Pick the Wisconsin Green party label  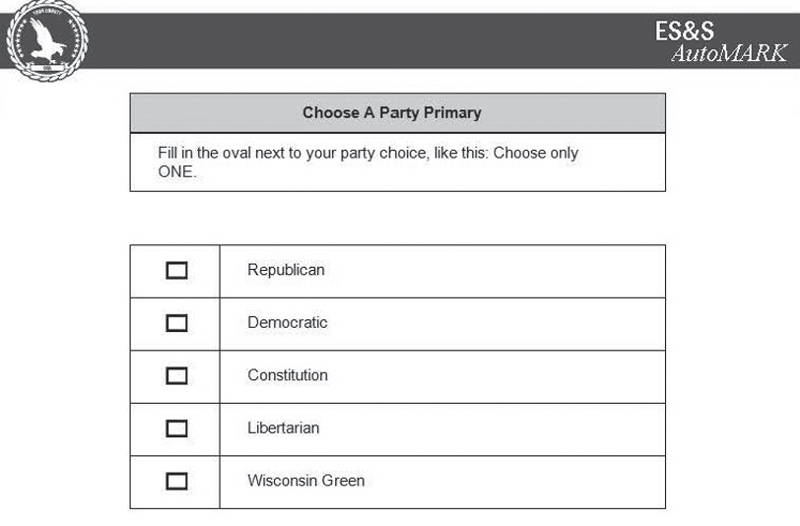(x=306, y=481)
